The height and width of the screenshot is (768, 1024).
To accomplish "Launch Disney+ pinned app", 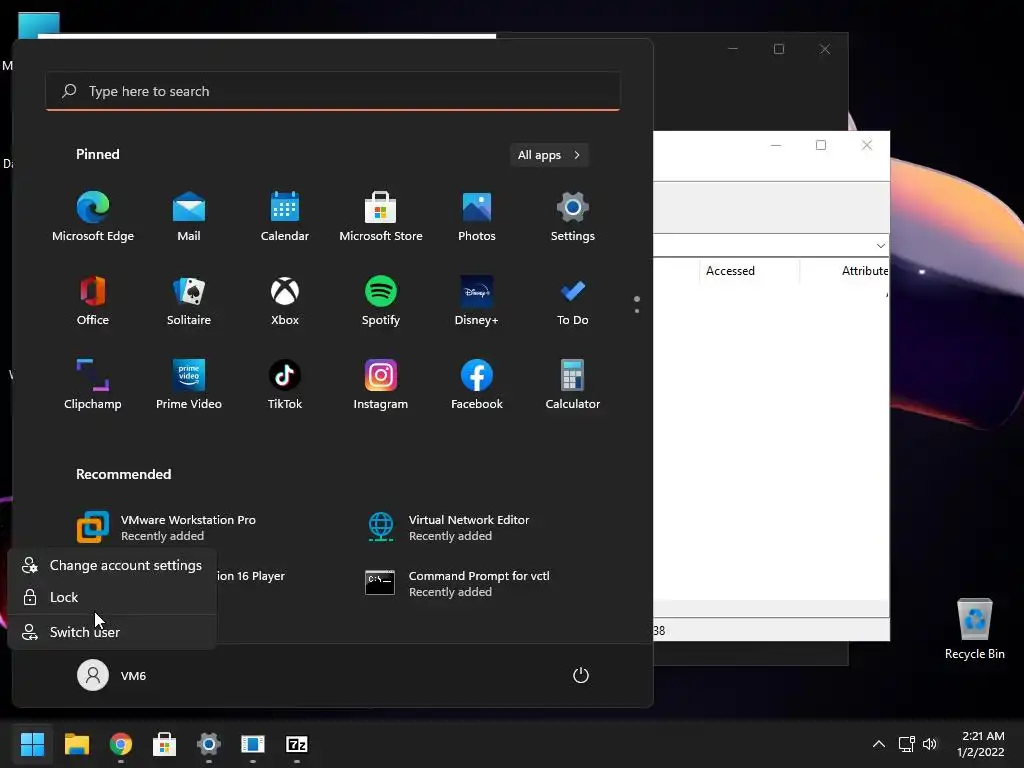I will pos(477,302).
